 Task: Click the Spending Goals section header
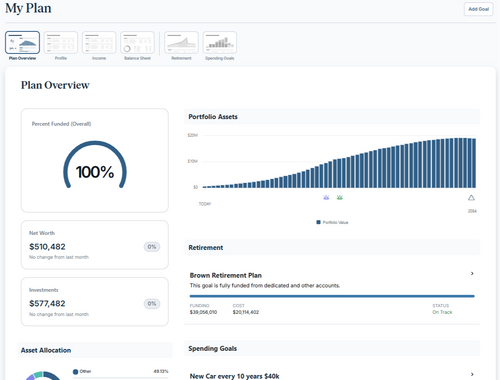[332, 348]
